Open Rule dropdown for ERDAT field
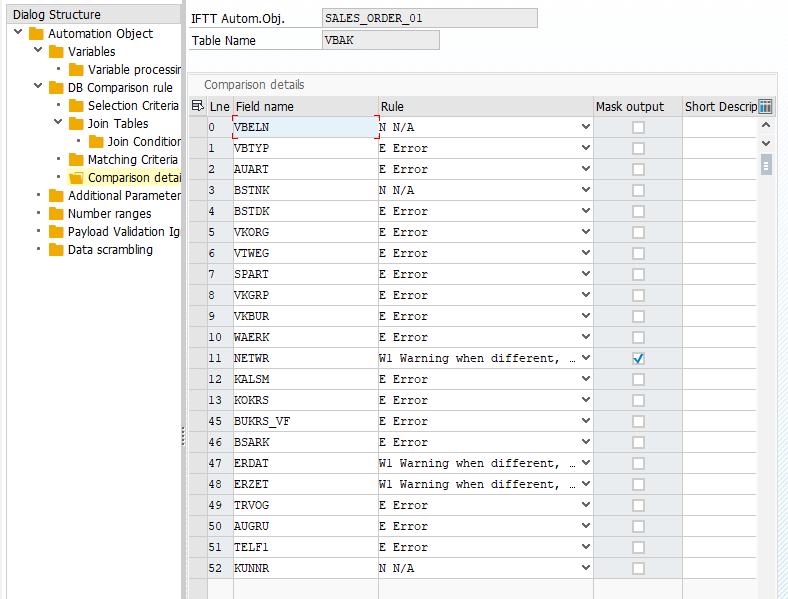 tap(585, 463)
